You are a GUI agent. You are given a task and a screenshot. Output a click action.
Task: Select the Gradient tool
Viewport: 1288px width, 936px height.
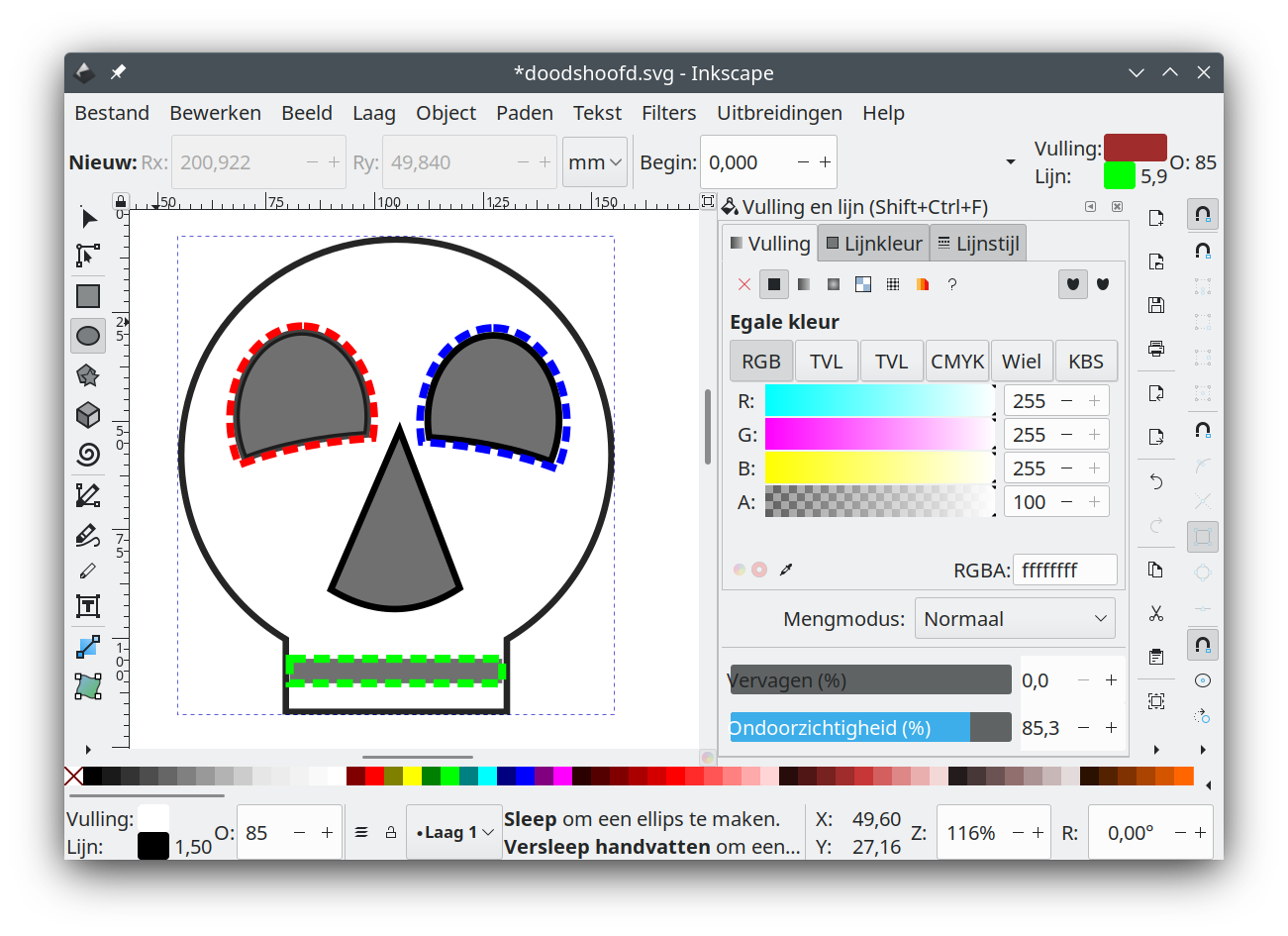tap(88, 647)
